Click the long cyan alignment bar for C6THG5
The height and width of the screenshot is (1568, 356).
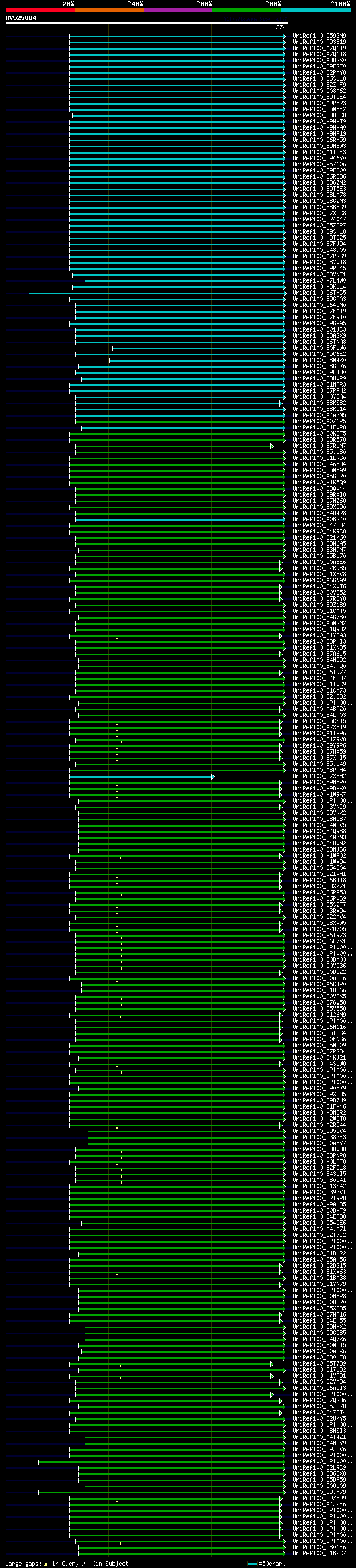pyautogui.click(x=157, y=293)
